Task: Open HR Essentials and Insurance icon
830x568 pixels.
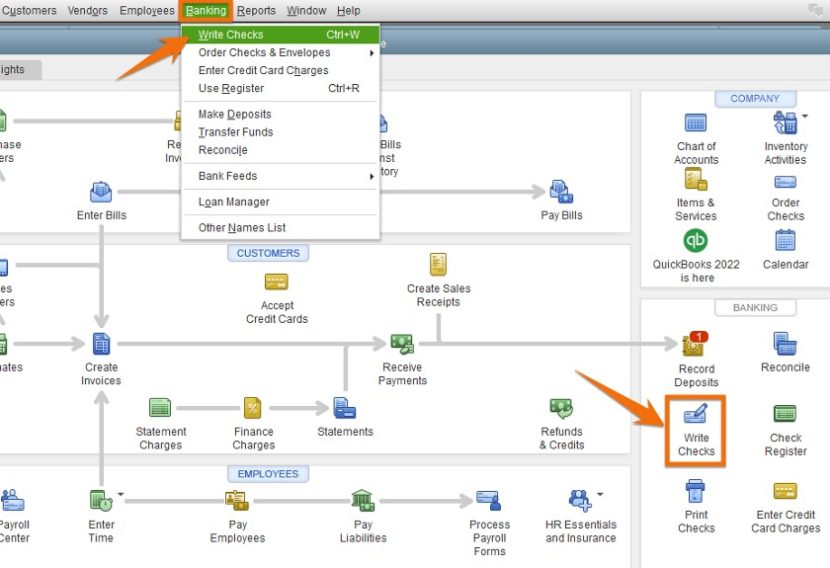Action: 580,501
